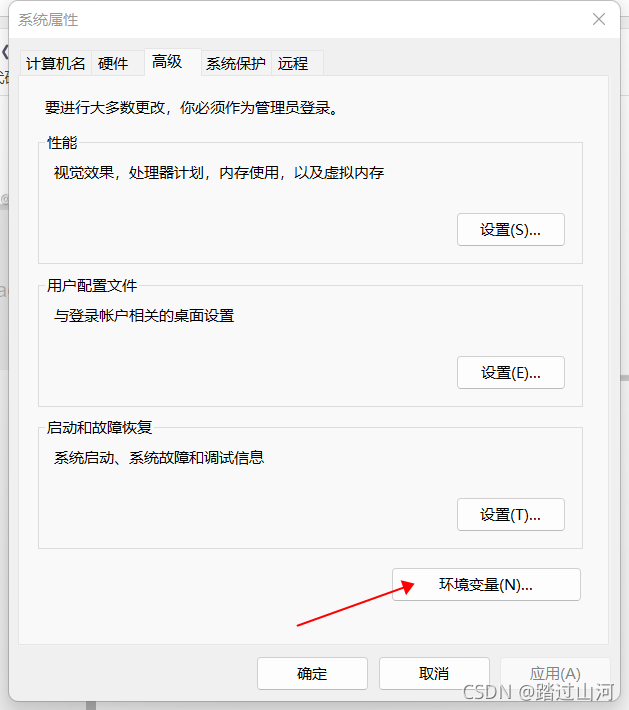Click the text 要进行大多数更改，你必须作为管理员登录。
This screenshot has width=629, height=710.
(x=192, y=108)
